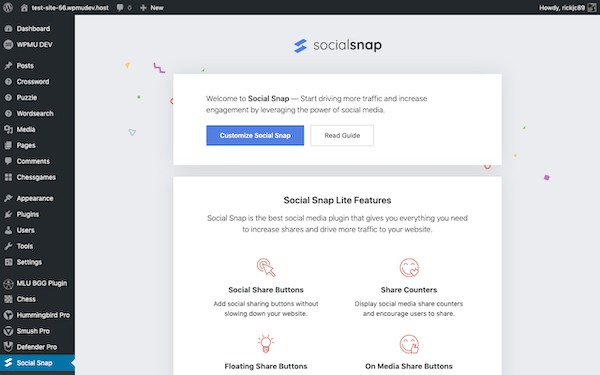Open the comments bubble icon in the admin bar
This screenshot has width=600, height=375.
tap(120, 8)
